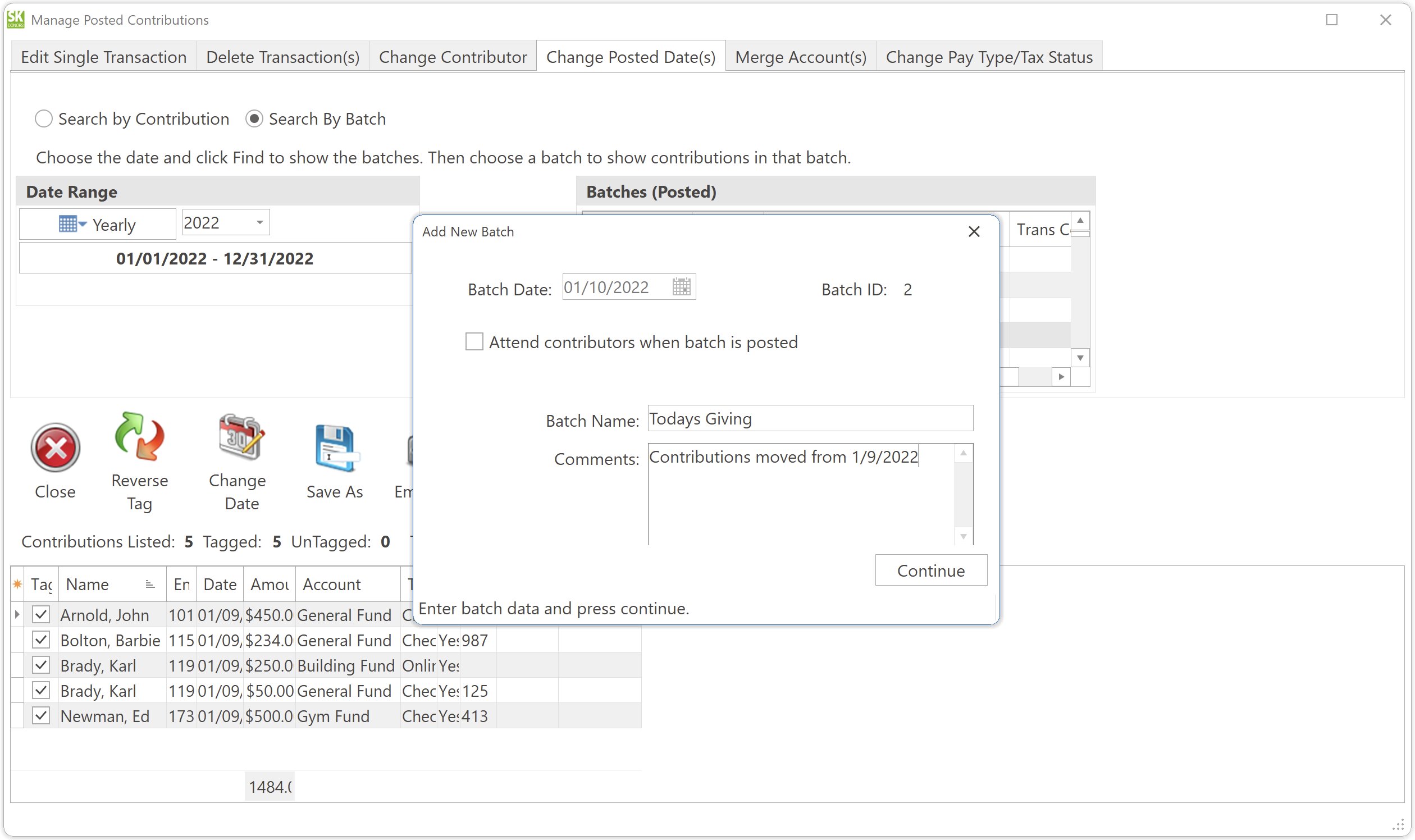Viewport: 1415px width, 840px height.
Task: Click the Save As floppy disk icon
Action: coord(334,450)
